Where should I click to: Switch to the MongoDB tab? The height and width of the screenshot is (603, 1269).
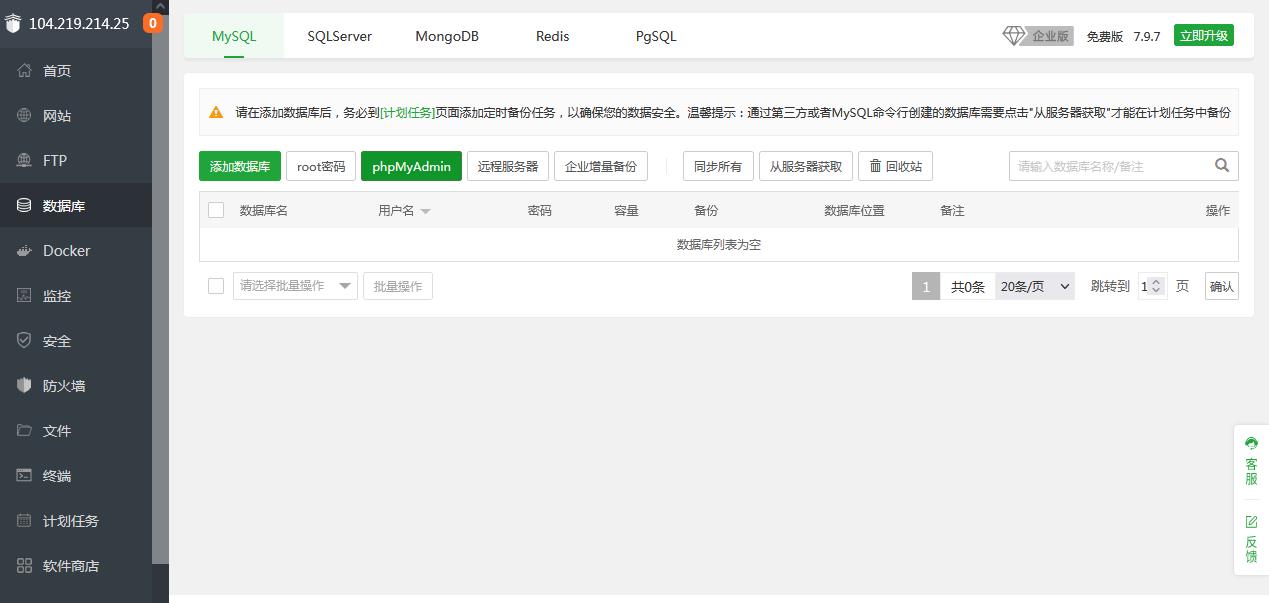click(x=447, y=36)
